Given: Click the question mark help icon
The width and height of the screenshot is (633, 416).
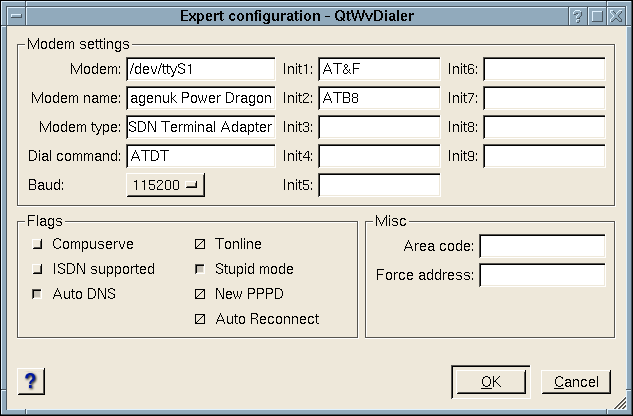Looking at the screenshot, I should click(x=30, y=381).
